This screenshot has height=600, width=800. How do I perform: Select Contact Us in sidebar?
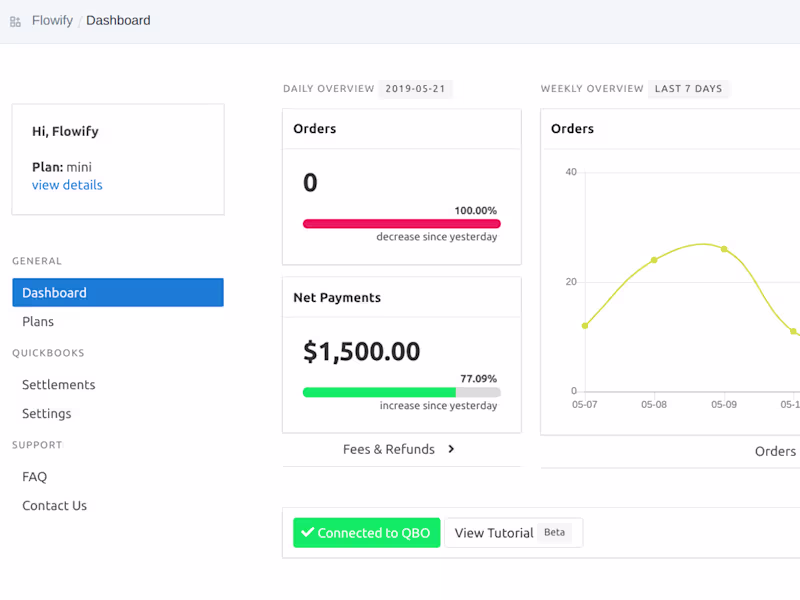tap(55, 506)
